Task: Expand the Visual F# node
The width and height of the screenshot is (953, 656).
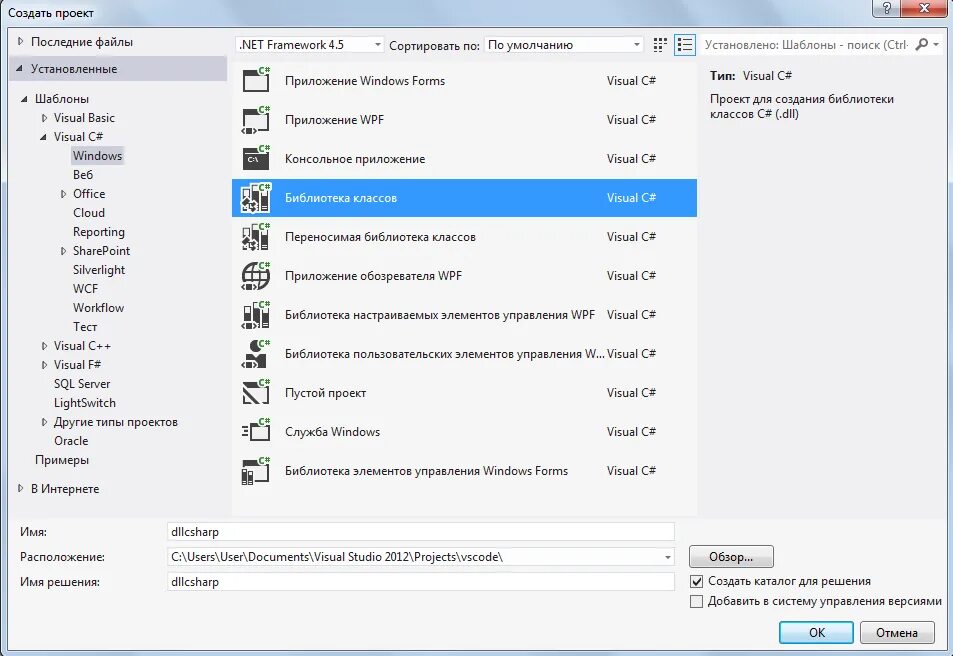Action: pos(44,365)
